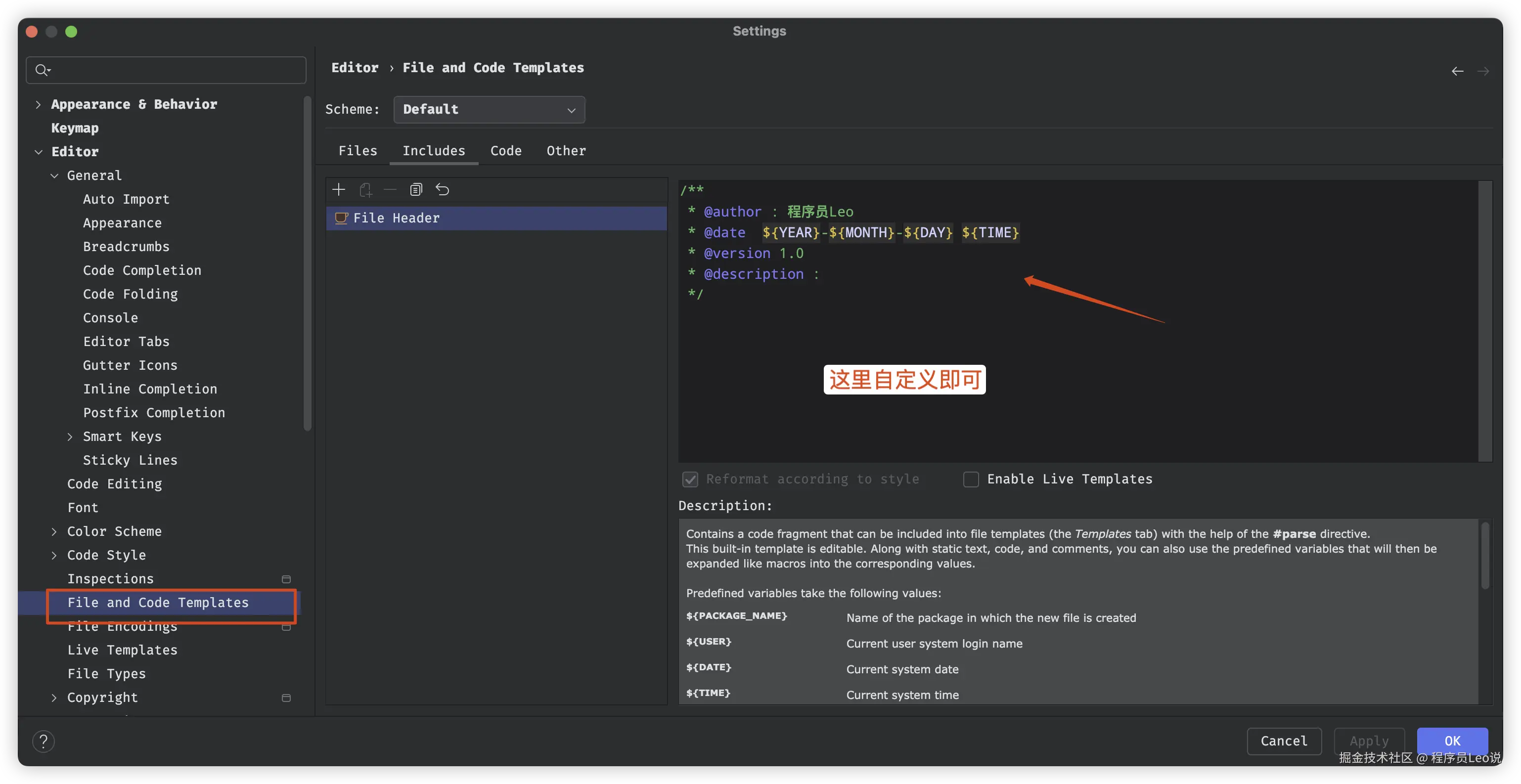Toggle Reformat according to style checkbox
Image resolution: width=1521 pixels, height=784 pixels.
690,479
